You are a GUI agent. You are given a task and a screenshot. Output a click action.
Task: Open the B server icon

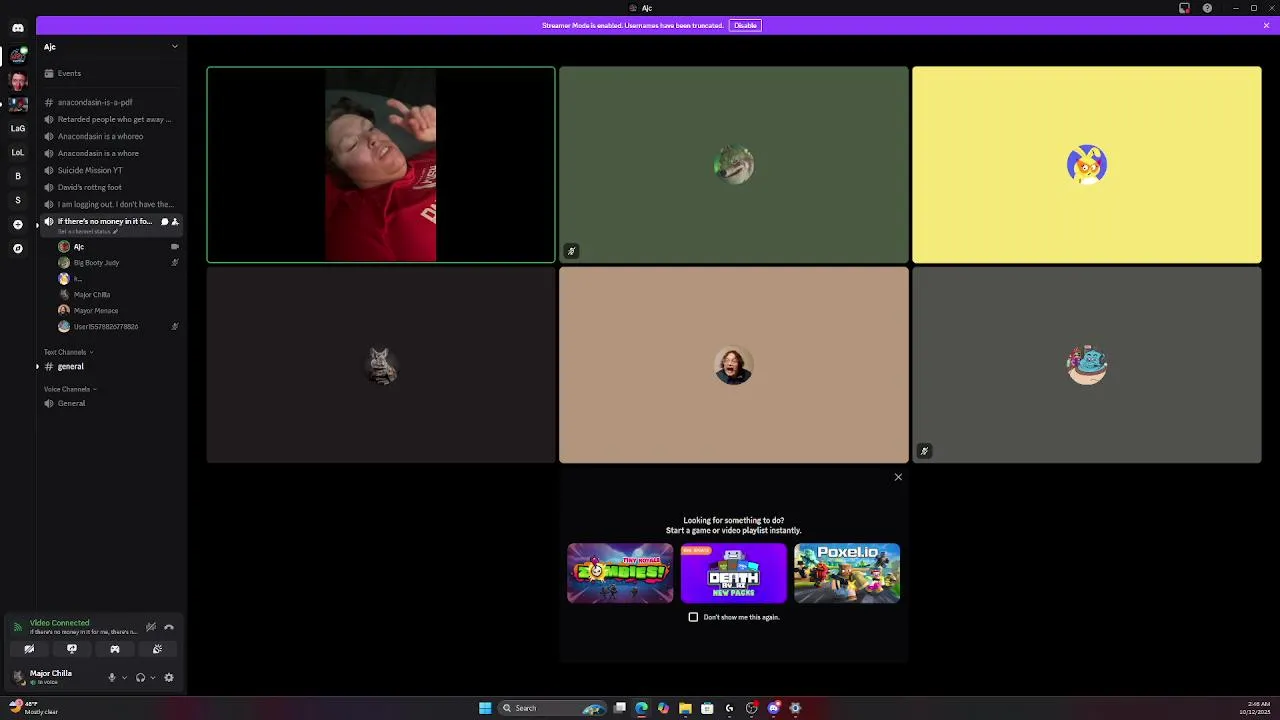coord(18,176)
